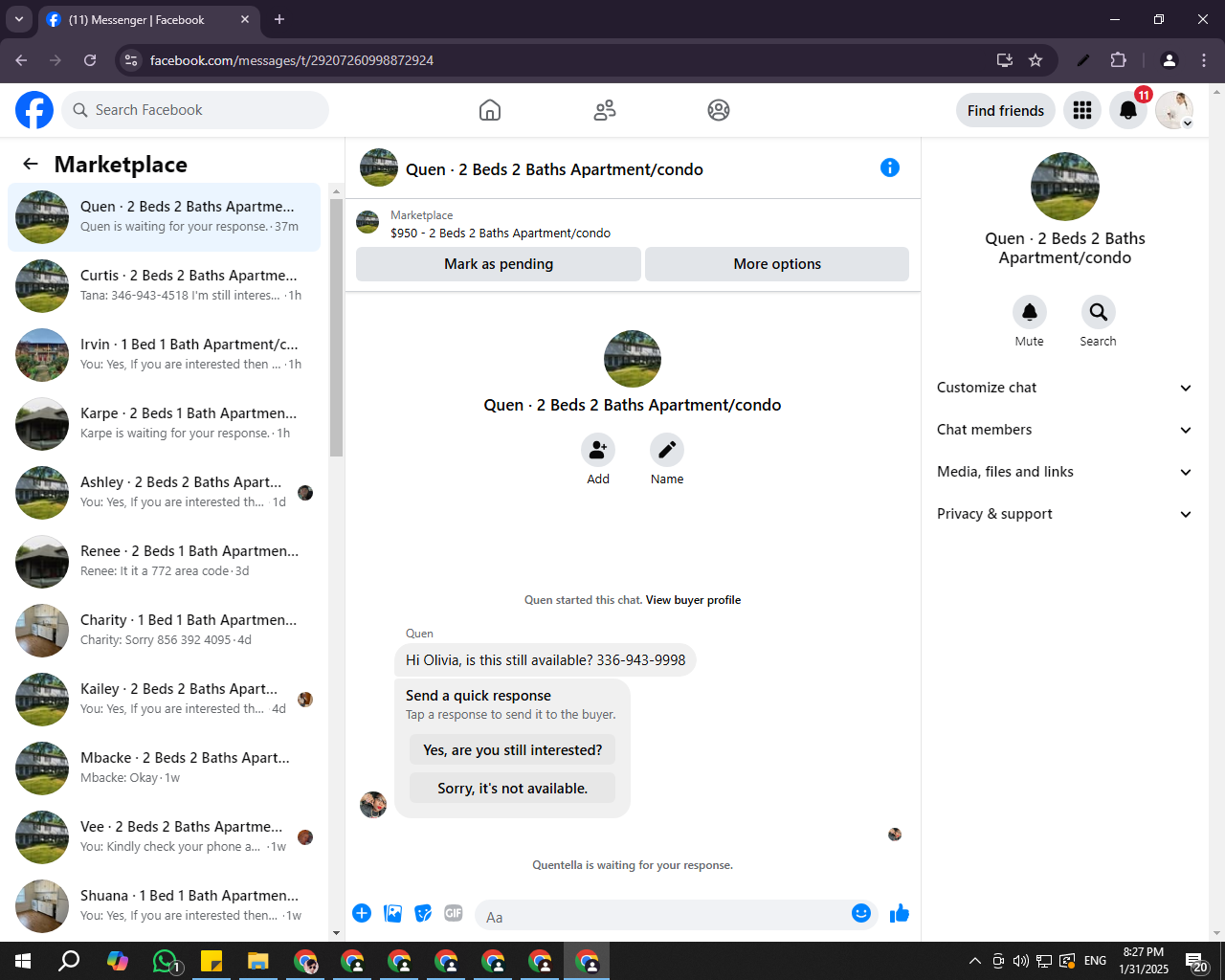Image resolution: width=1225 pixels, height=980 pixels.
Task: Open Renee 2 Beds 1 Bath conversation
Action: pos(165,562)
